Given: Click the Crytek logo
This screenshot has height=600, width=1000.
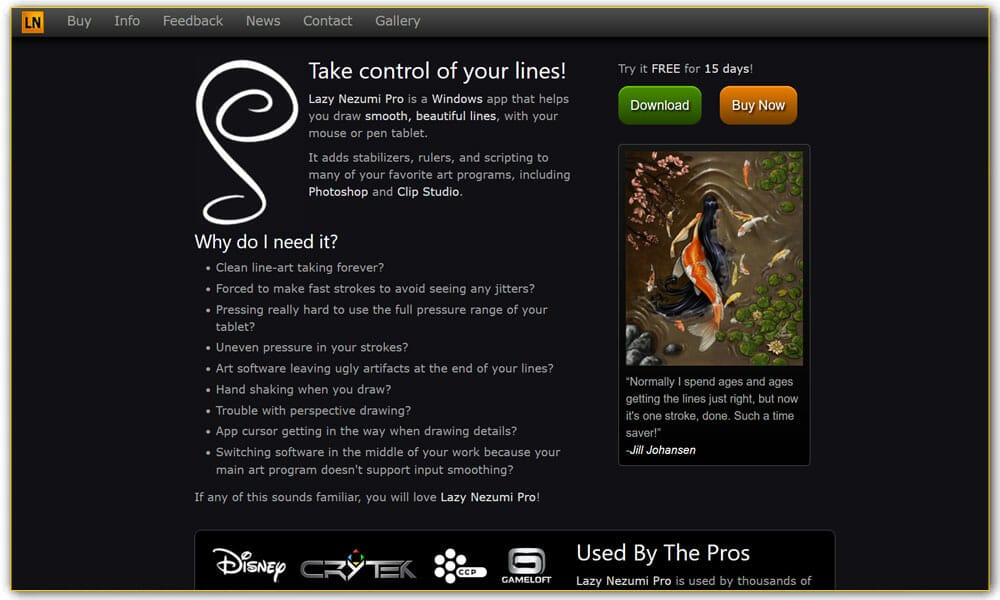Looking at the screenshot, I should [358, 566].
